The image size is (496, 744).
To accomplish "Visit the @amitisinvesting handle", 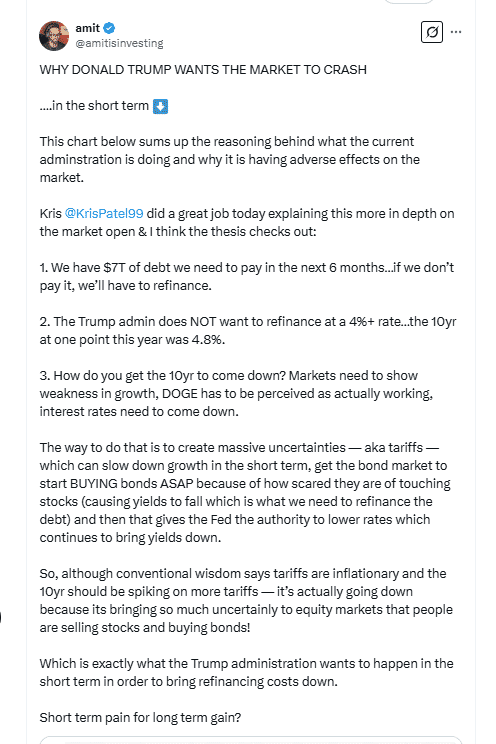I will pyautogui.click(x=119, y=43).
